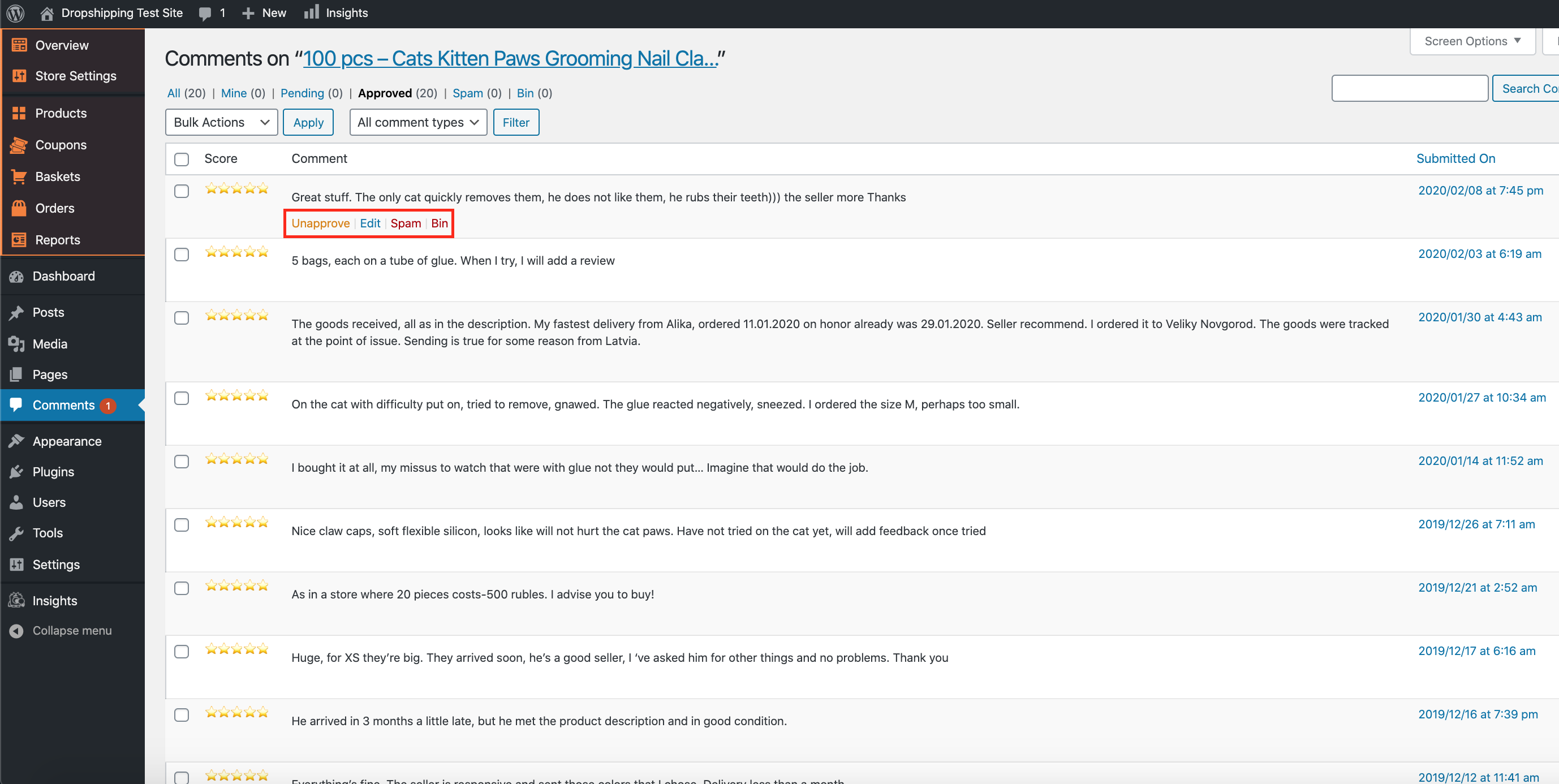Click the Insights bar-chart icon in top bar

point(311,12)
